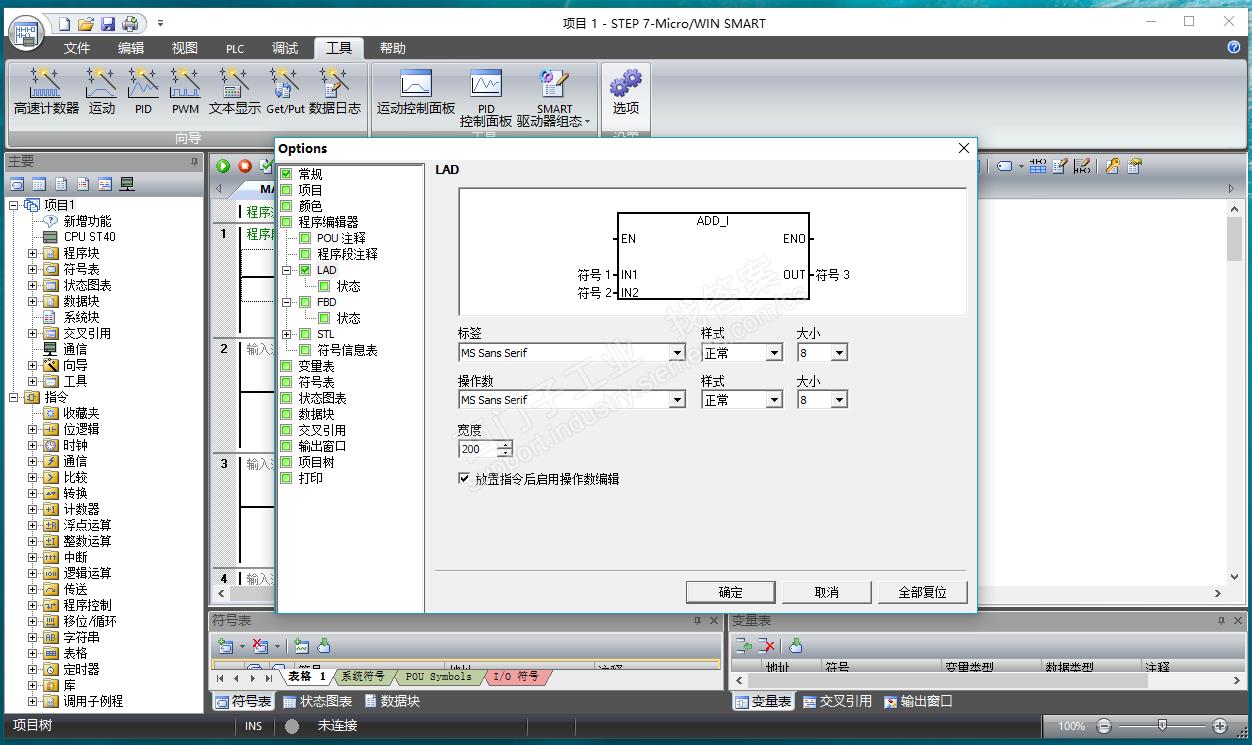Click the Insert row icon in variable table

pos(744,646)
